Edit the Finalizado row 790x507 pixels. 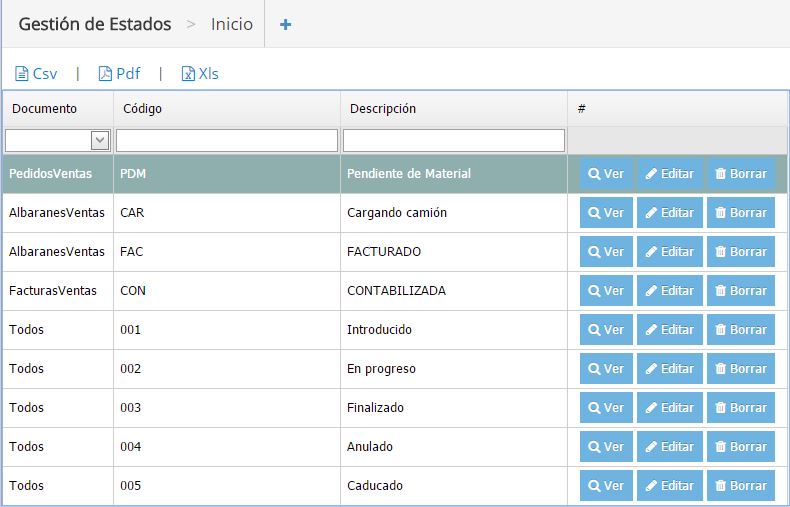point(670,408)
